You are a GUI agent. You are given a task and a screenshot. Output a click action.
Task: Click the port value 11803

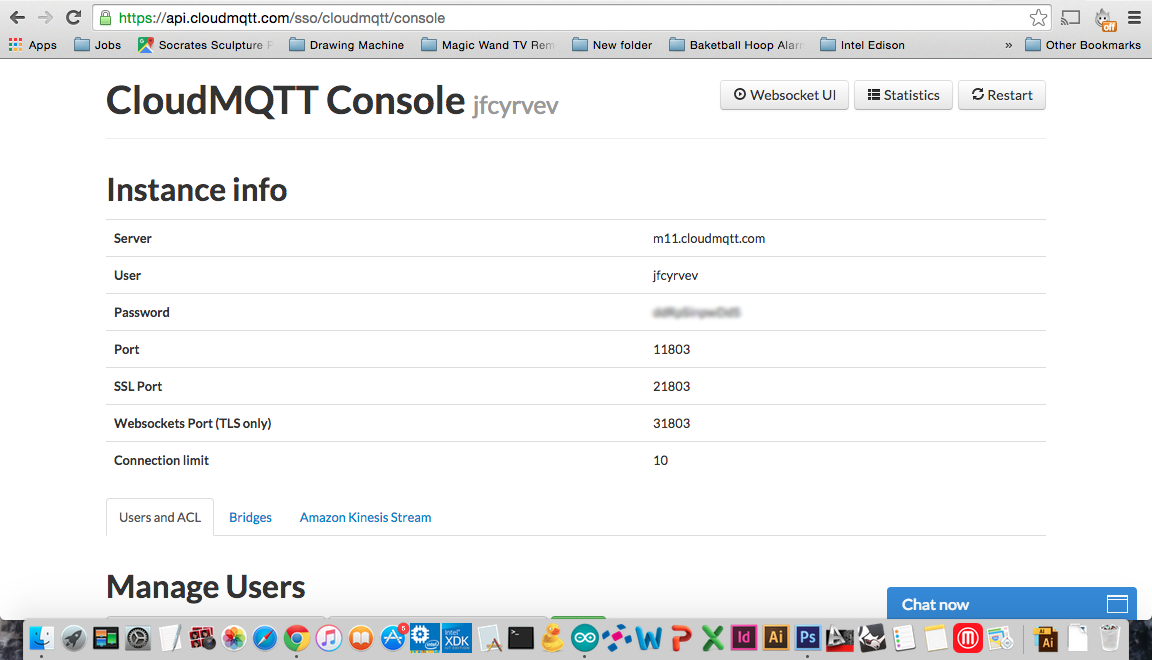[x=672, y=349]
